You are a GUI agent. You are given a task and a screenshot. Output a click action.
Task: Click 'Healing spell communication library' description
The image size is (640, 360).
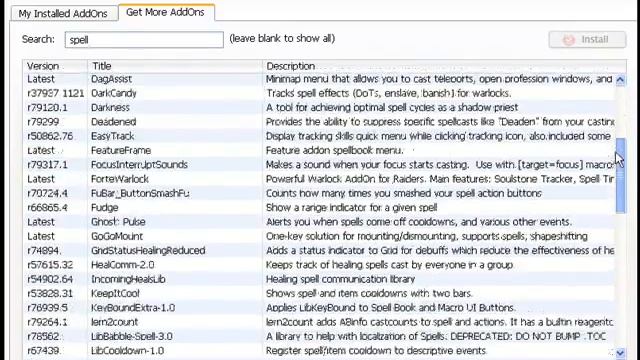[340, 279]
